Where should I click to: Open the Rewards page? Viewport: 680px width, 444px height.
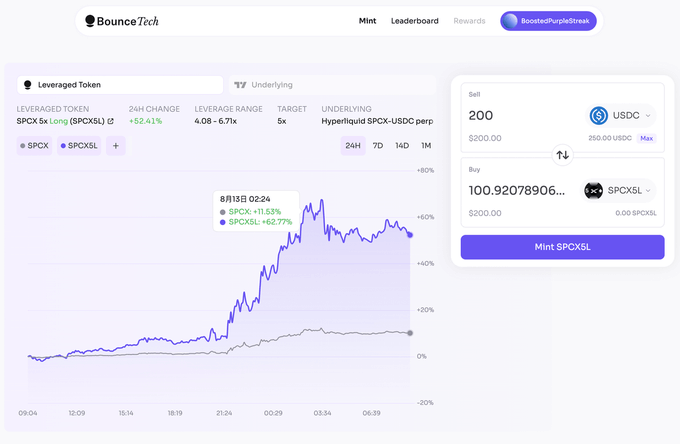(469, 21)
